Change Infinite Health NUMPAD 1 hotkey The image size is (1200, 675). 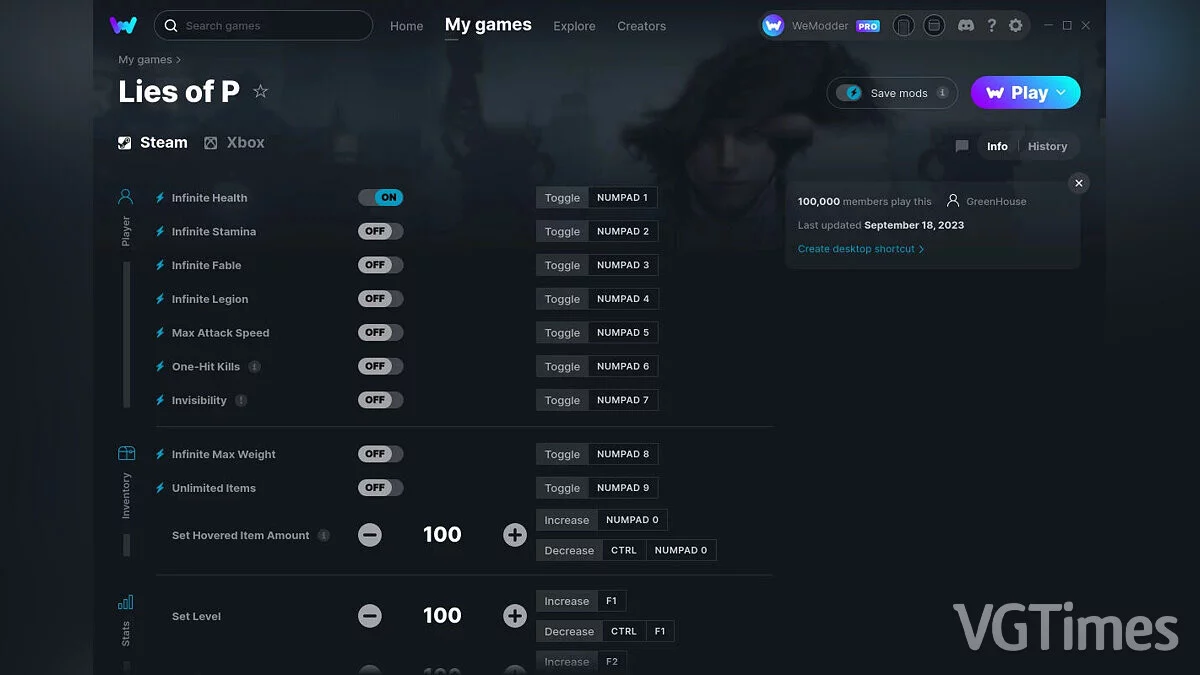tap(622, 198)
